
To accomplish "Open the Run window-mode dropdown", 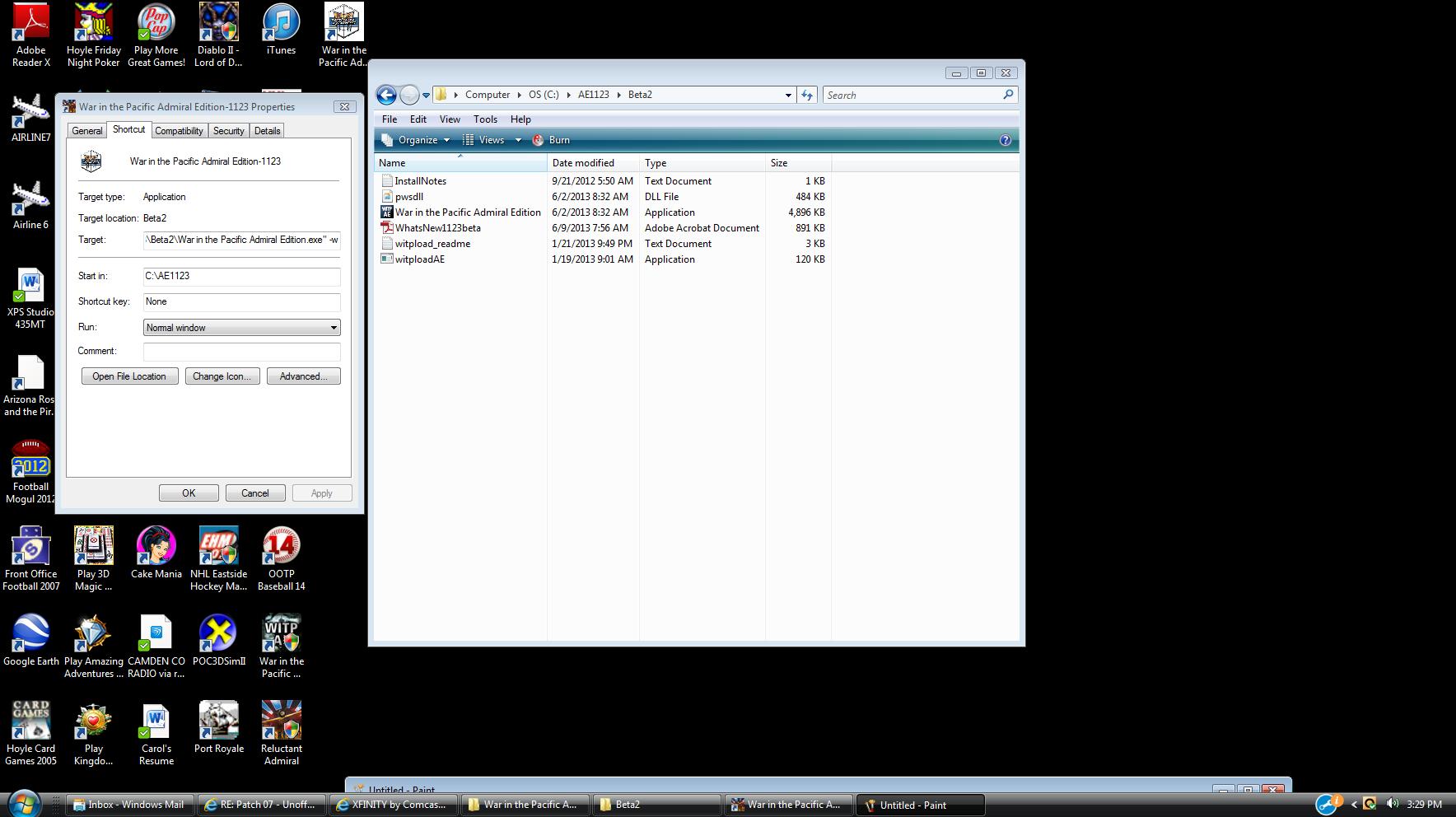I will tap(242, 328).
